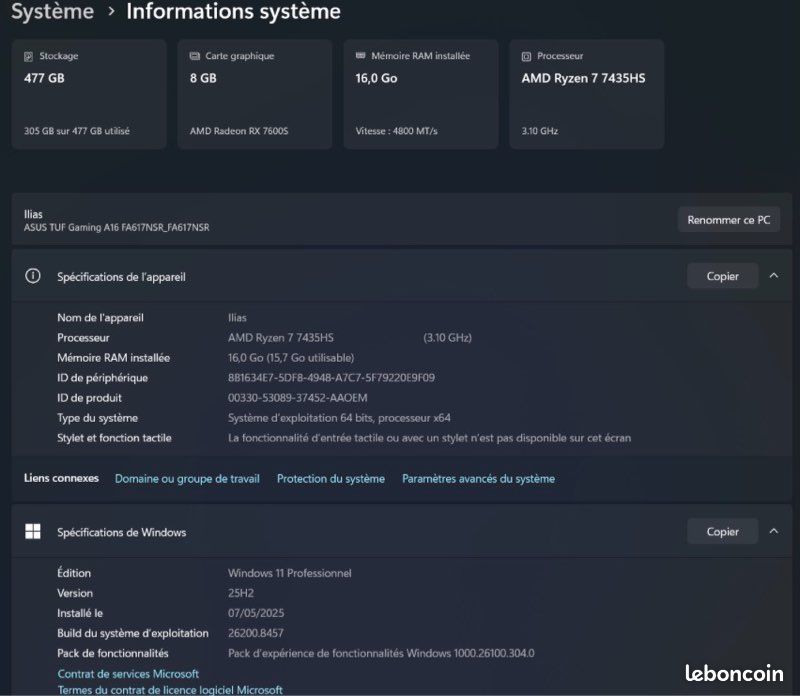Select the 'ASUS TUF Gaming A16 FA617NSR_FA617NSR' text
800x696 pixels.
[116, 228]
